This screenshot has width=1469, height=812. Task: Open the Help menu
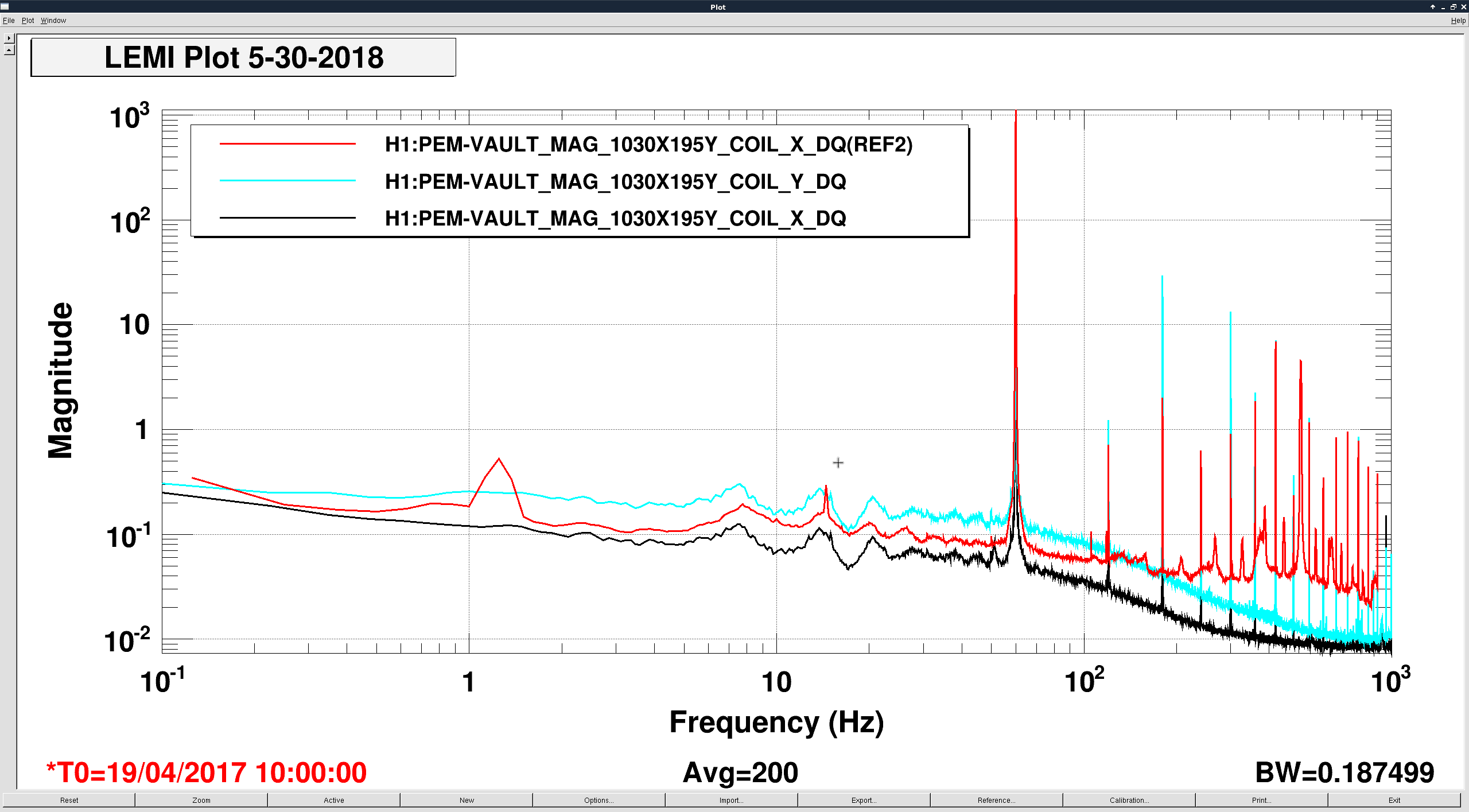(x=1458, y=21)
